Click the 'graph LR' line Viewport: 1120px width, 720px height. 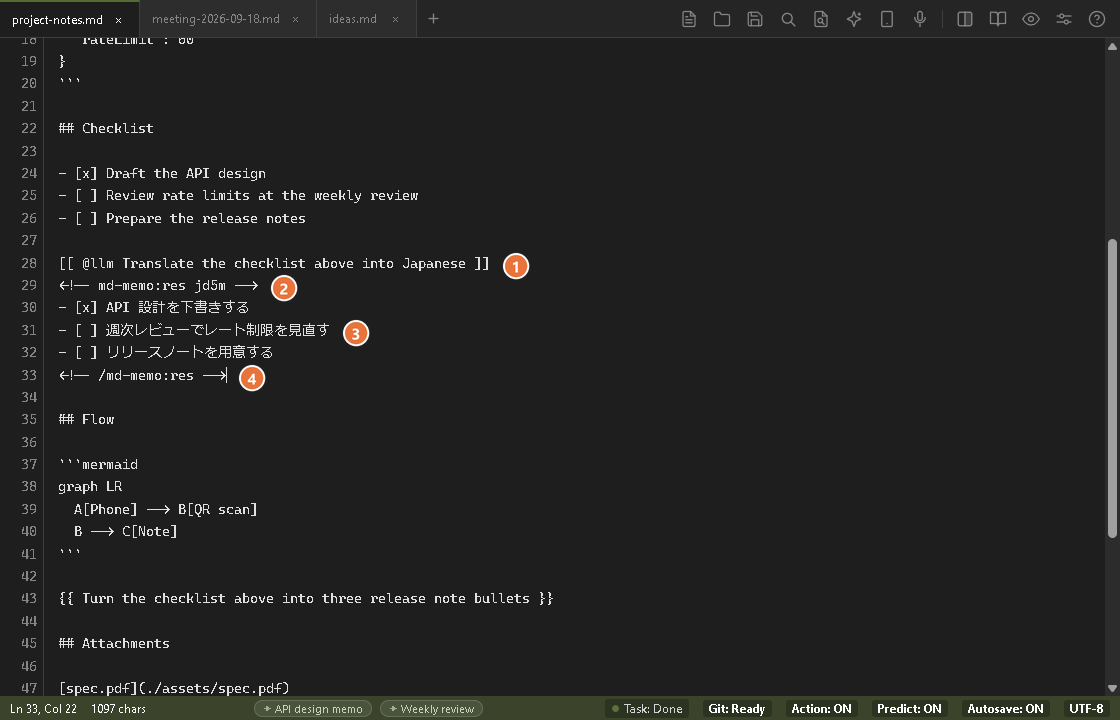click(x=91, y=486)
